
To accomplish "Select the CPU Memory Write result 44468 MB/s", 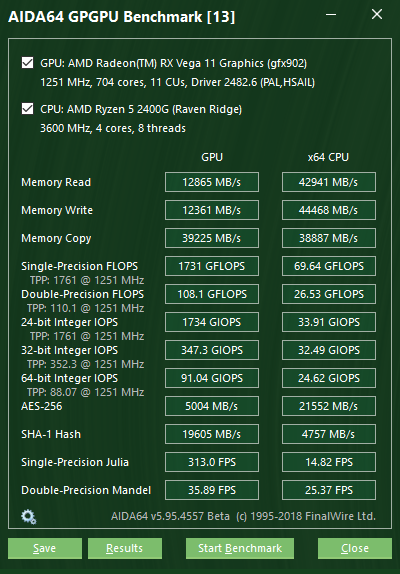I will tap(329, 210).
